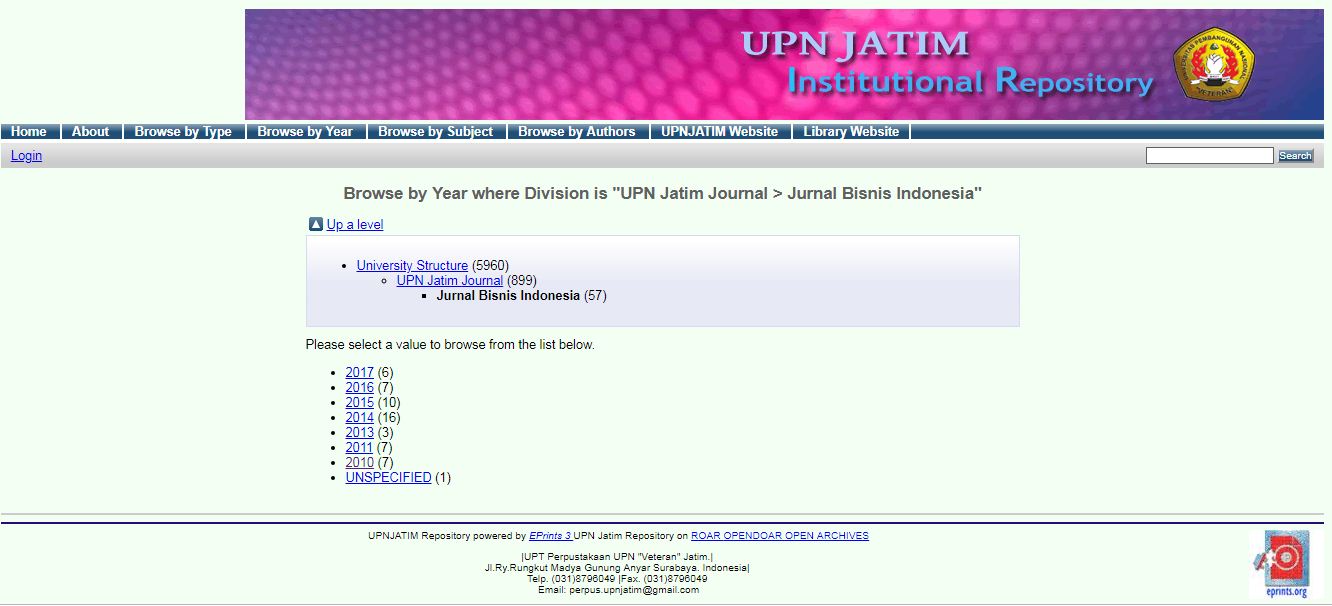Screen dimensions: 1332x606
Task: Click inside the search text field
Action: [x=1209, y=156]
